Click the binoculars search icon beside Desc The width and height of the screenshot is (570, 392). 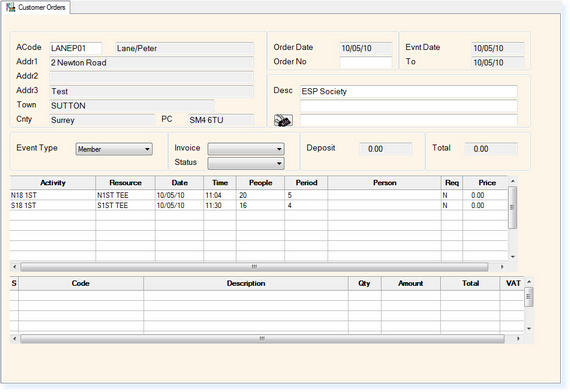pos(283,120)
